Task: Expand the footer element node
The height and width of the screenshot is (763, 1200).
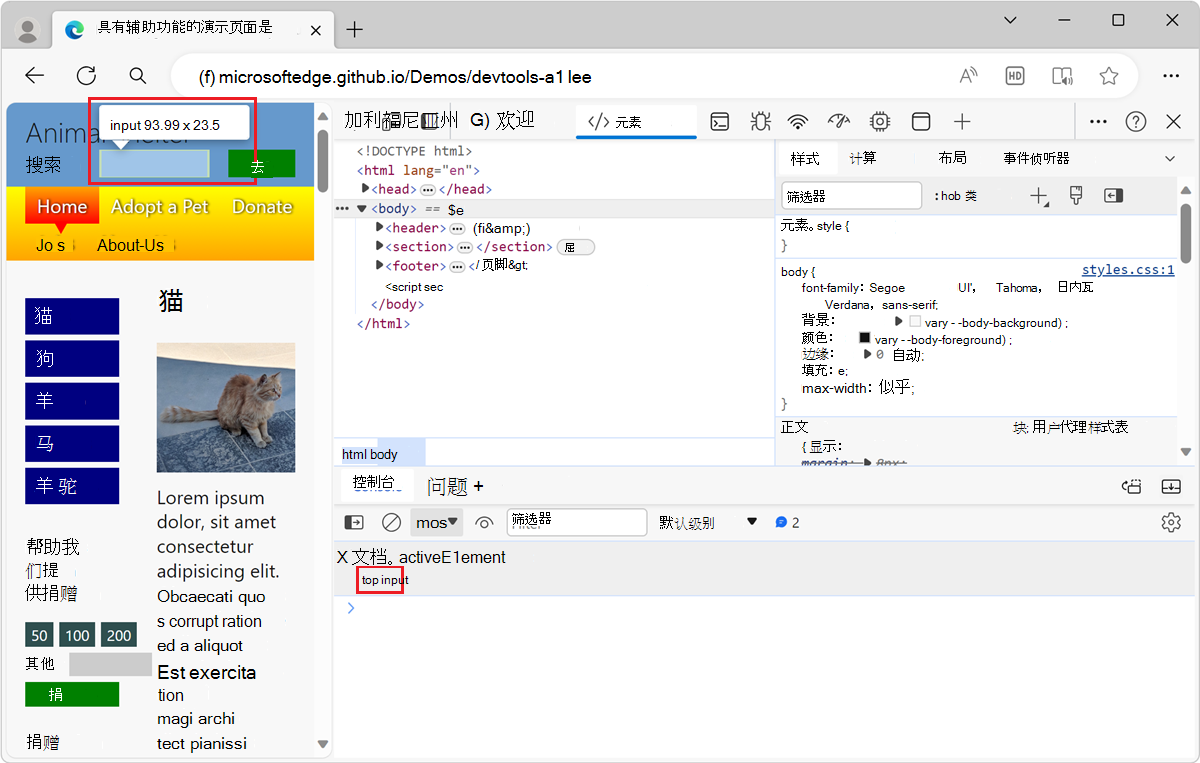Action: coord(380,265)
